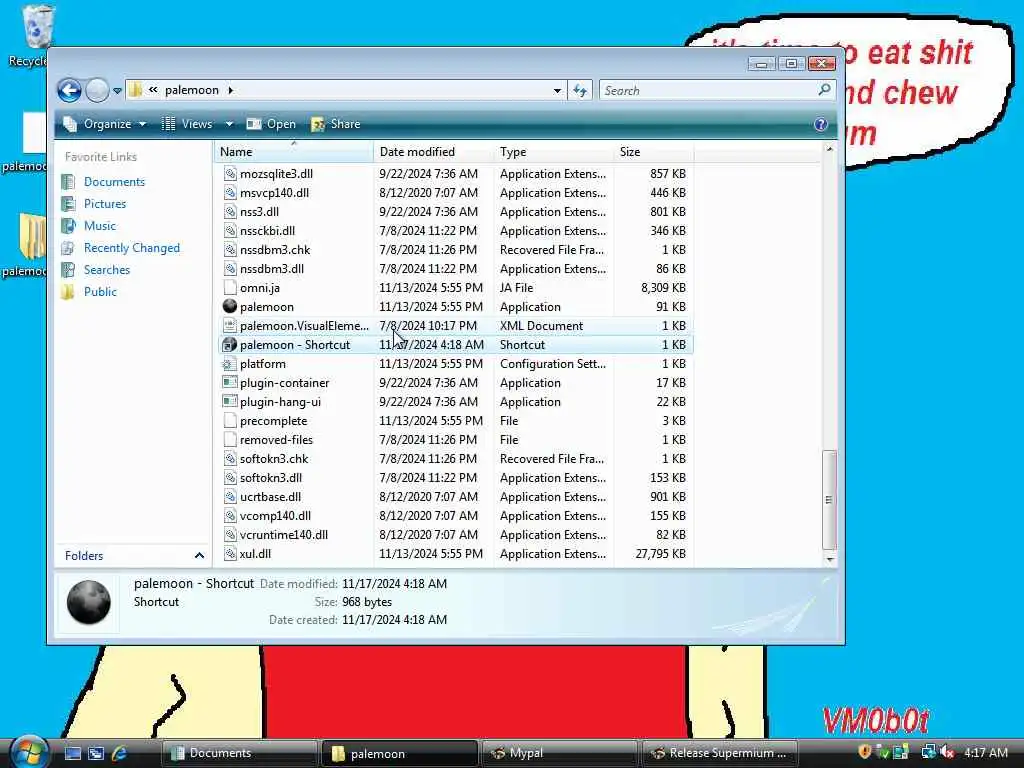Select vcruntime140.dll file name
Viewport: 1024px width, 768px height.
pos(284,535)
